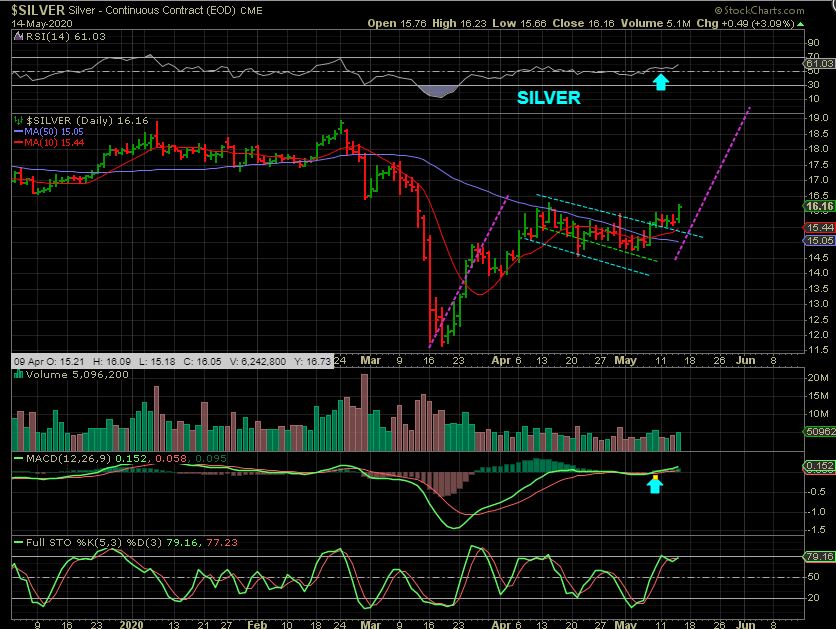
Task: Click the 79.16 stochastic value tag
Action: click(818, 556)
